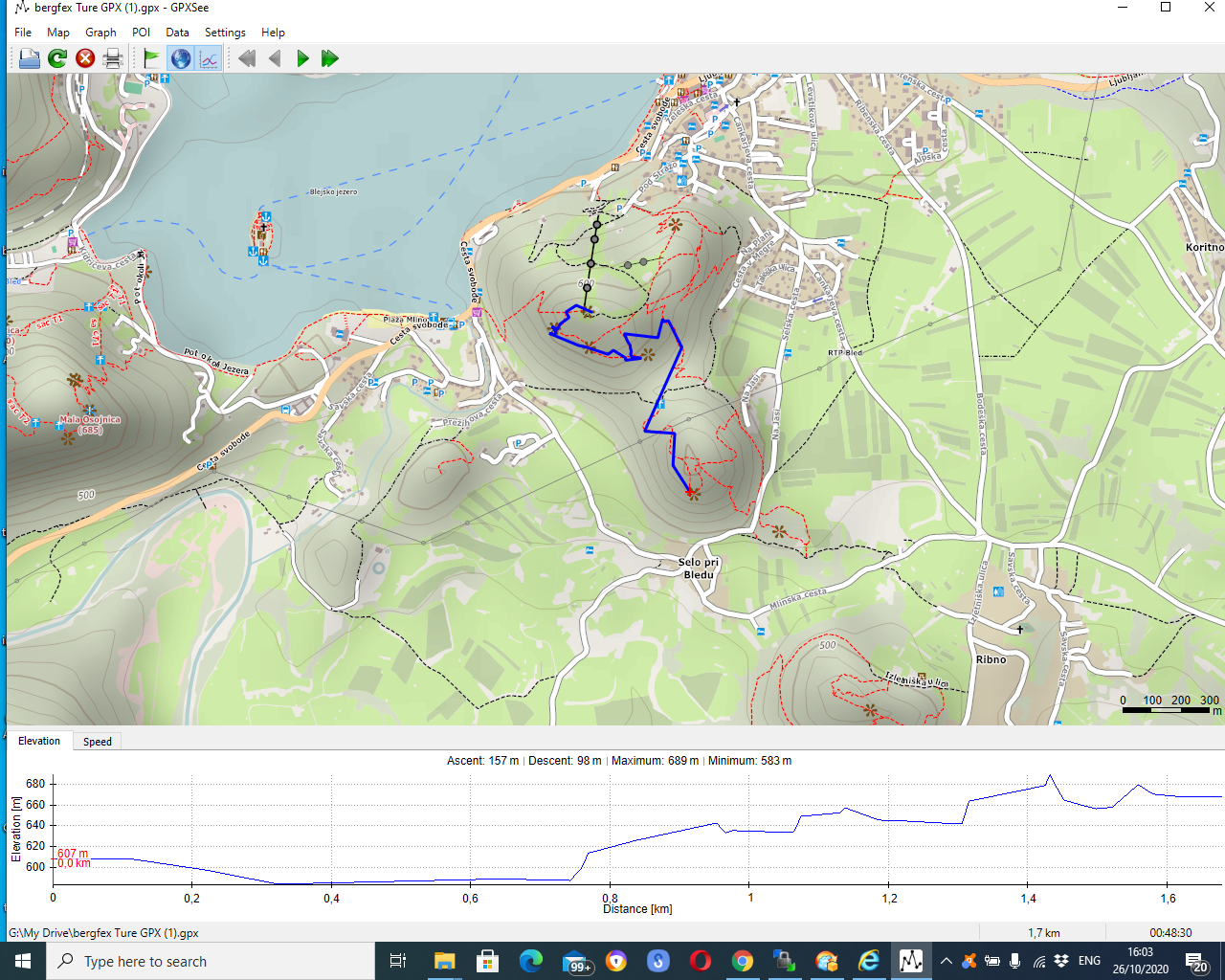Go to the next file arrow

tap(302, 58)
